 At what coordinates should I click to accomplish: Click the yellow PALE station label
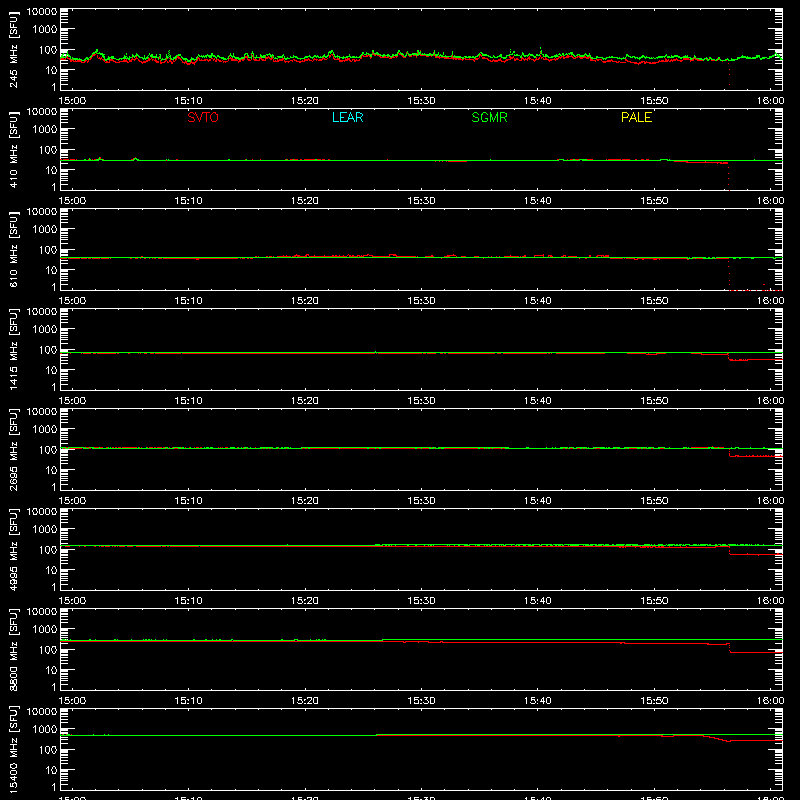coord(636,117)
